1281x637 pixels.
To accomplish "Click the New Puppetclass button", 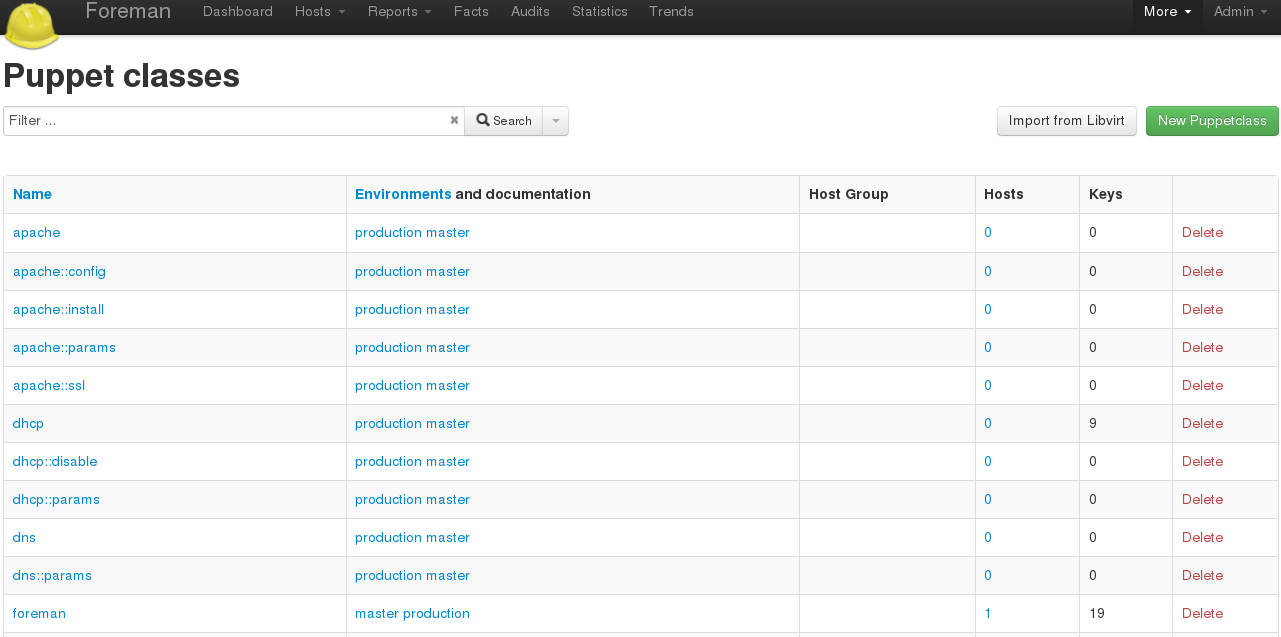I will point(1212,121).
